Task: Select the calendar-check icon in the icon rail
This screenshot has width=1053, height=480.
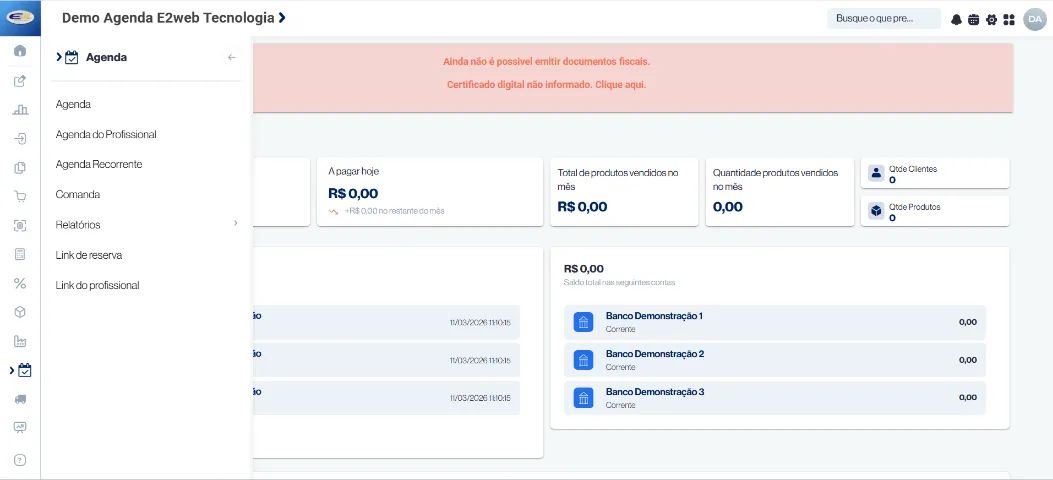Action: coord(25,370)
